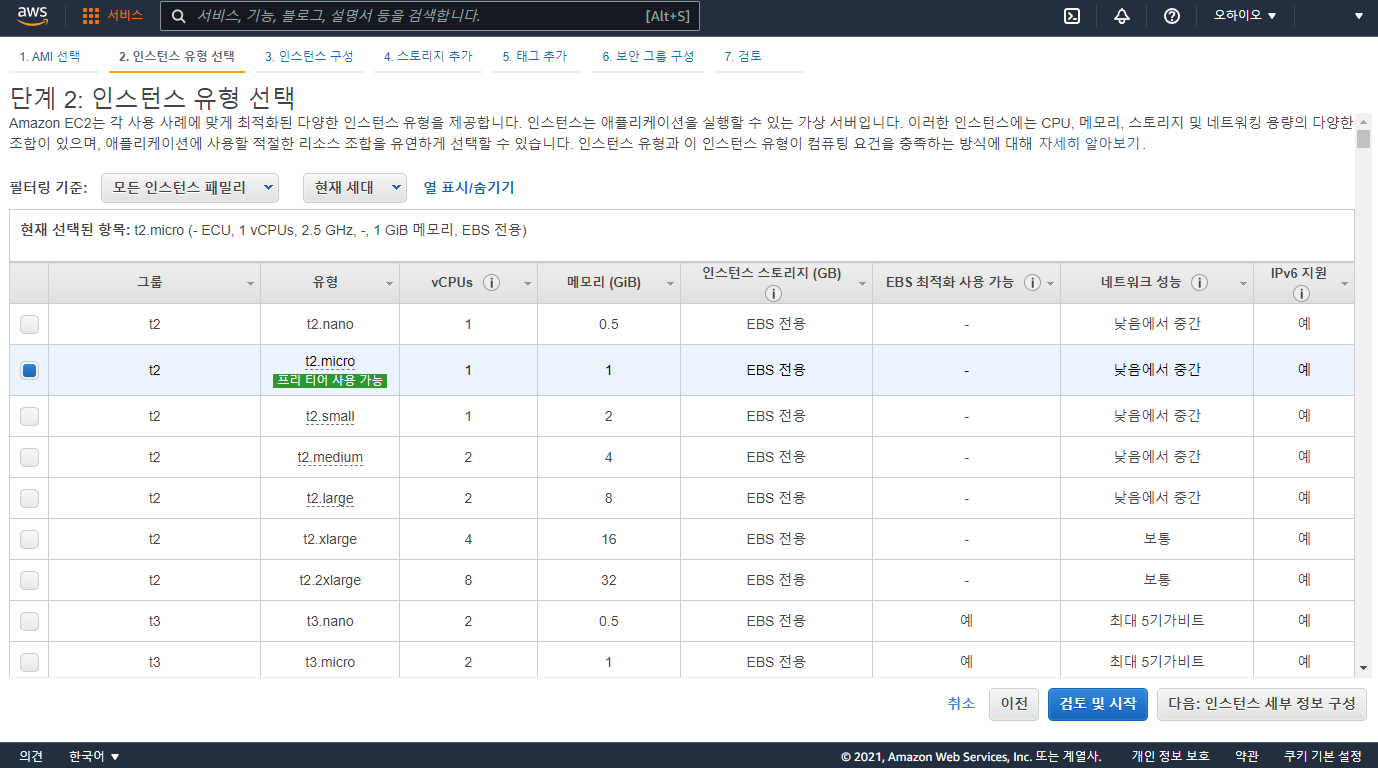Show EBS 최적화 사용 가능 info icon
Screen dimensions: 1378x768
(1032, 282)
